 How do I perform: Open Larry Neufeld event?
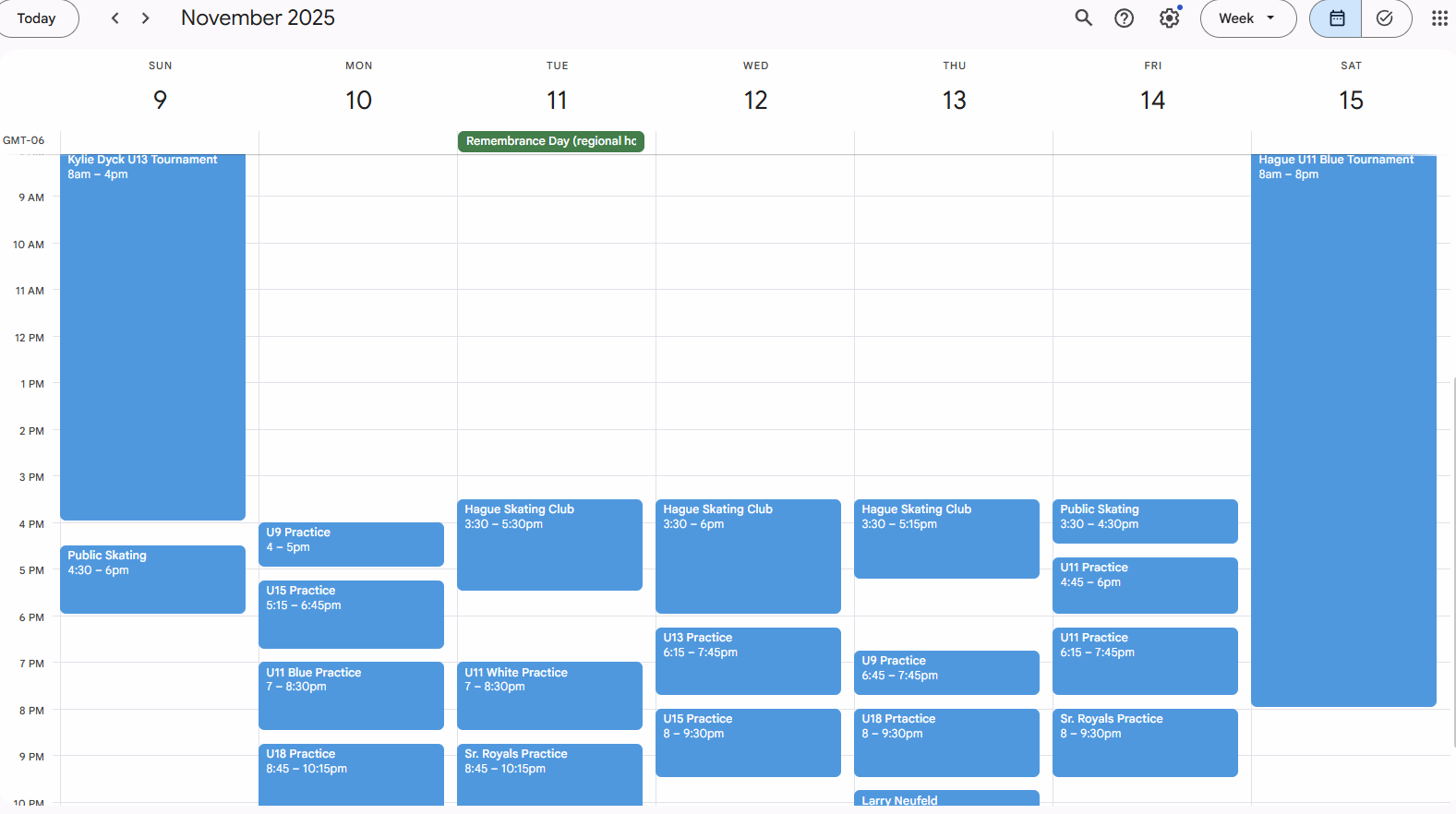tap(946, 798)
